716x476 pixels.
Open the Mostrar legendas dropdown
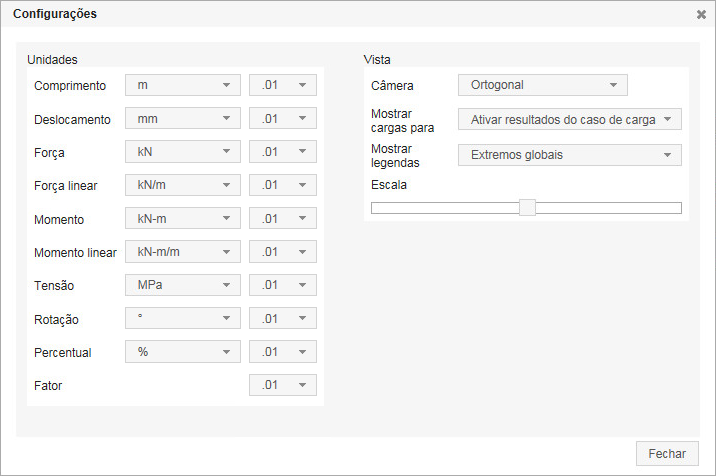click(570, 155)
